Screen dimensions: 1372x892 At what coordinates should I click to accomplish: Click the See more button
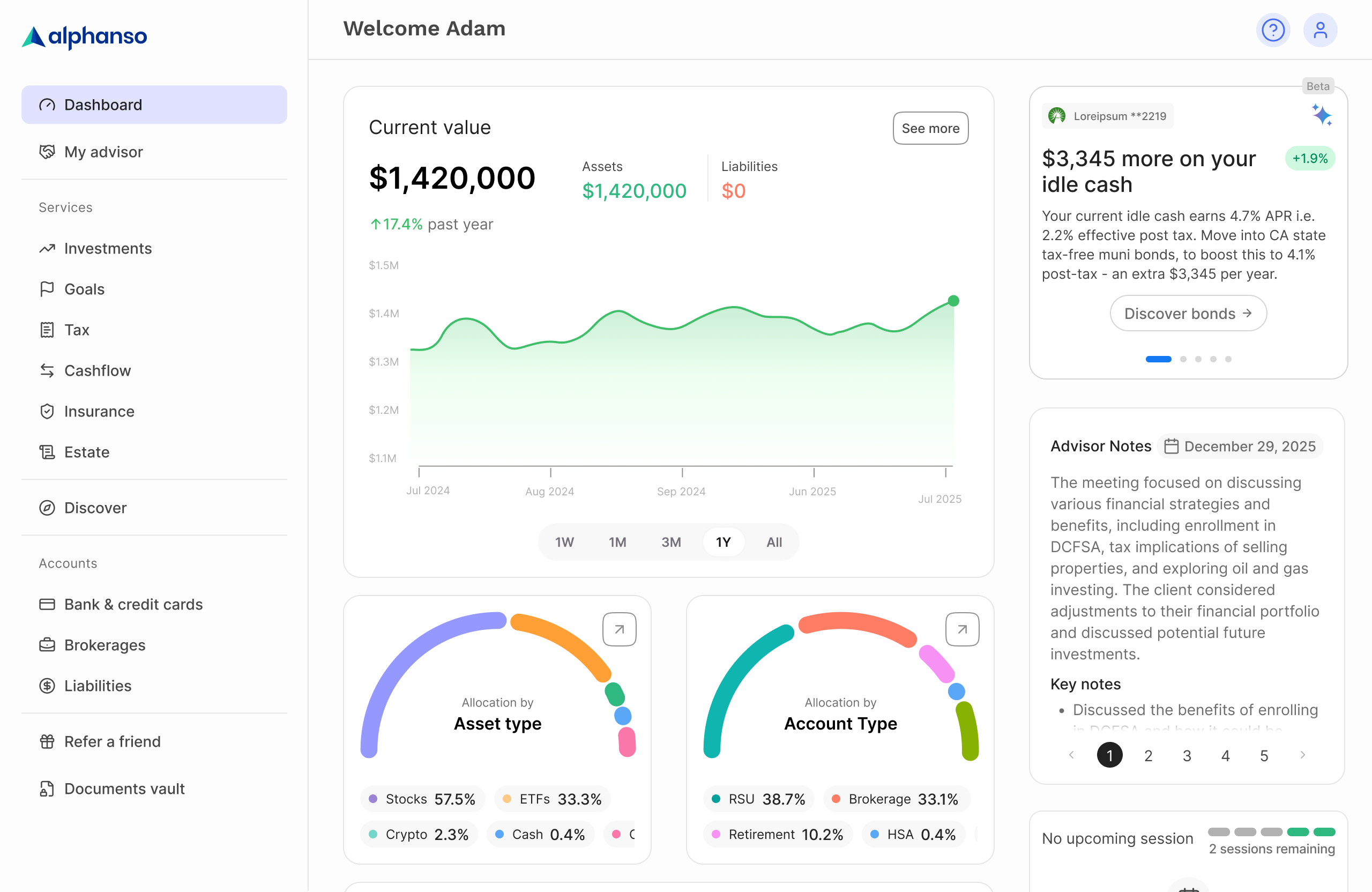coord(930,128)
